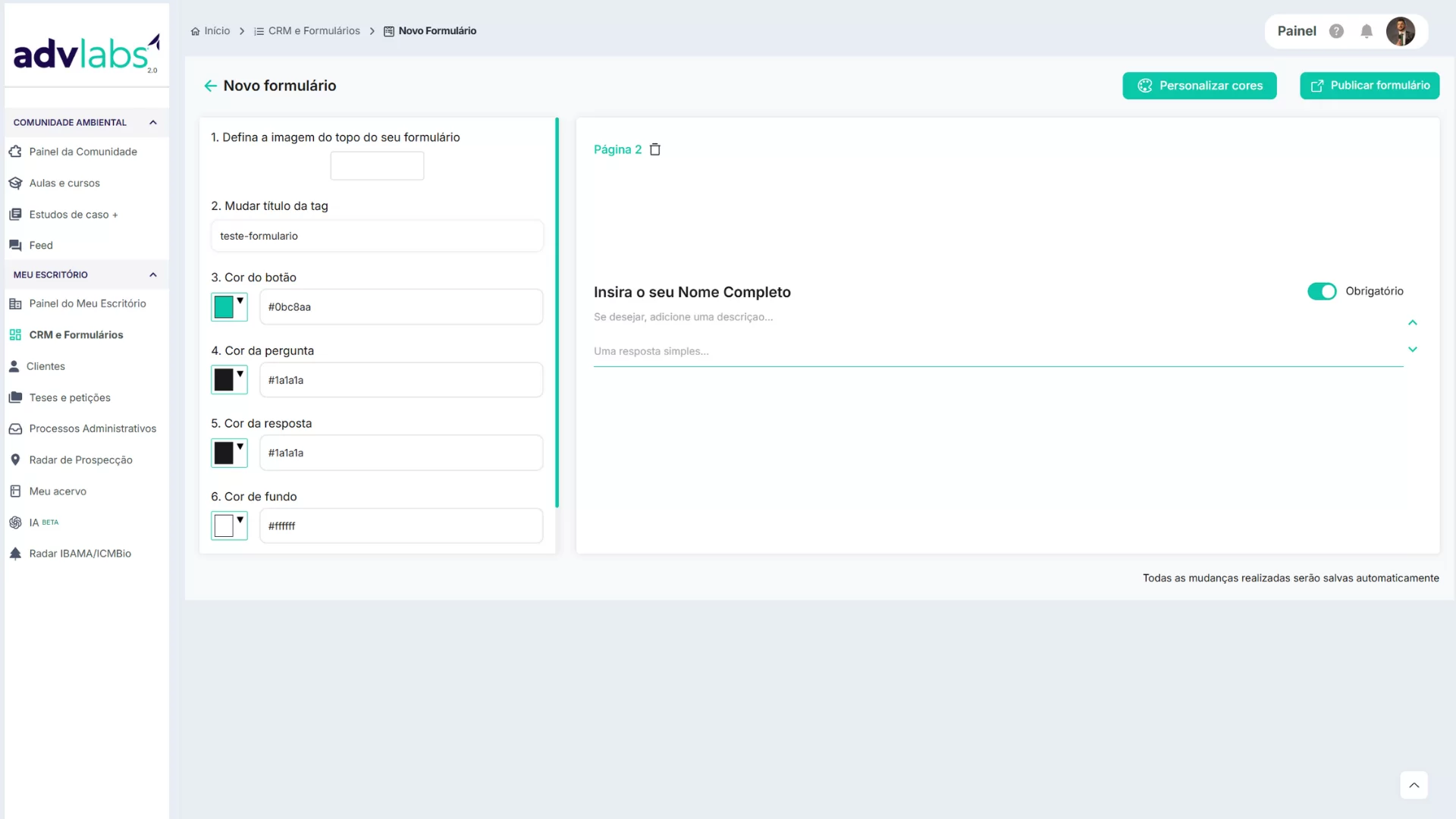This screenshot has height=819, width=1456.
Task: Click the trash icon next to Página 2
Action: [655, 149]
